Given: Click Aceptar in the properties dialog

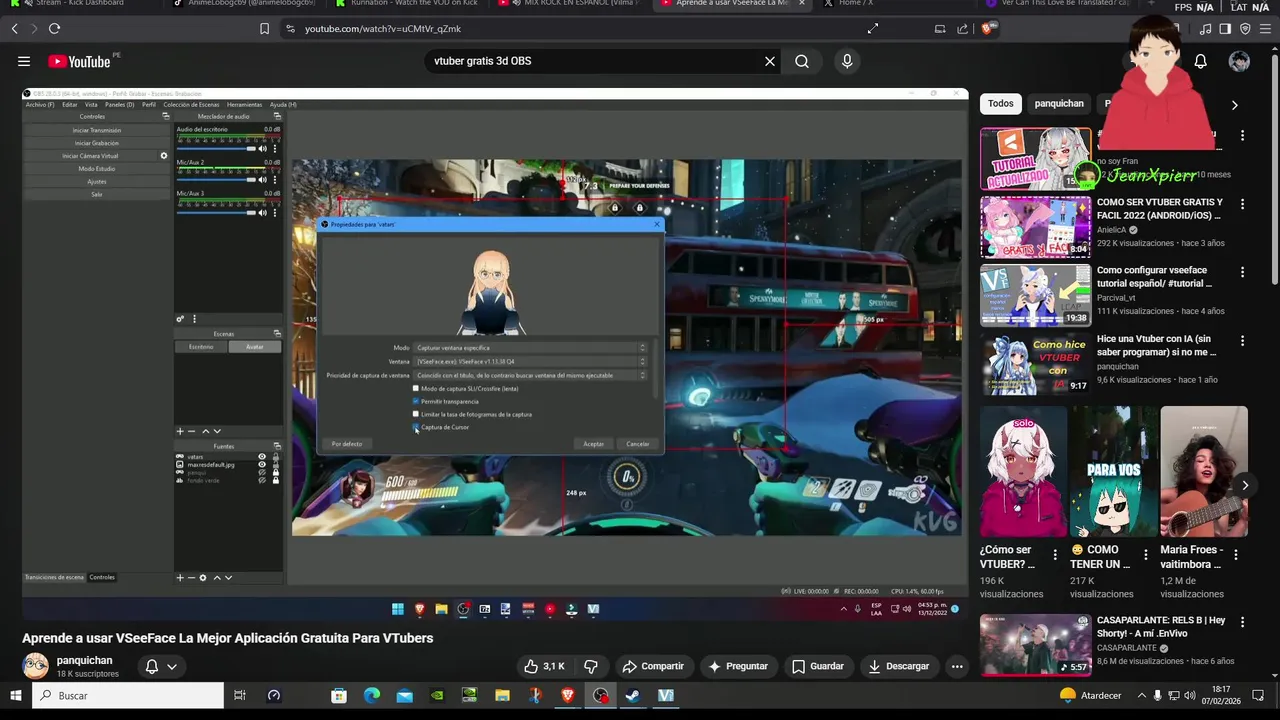Looking at the screenshot, I should tap(594, 444).
